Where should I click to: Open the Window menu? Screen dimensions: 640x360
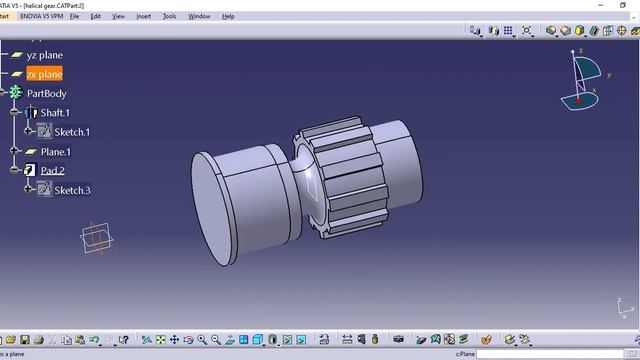(199, 16)
